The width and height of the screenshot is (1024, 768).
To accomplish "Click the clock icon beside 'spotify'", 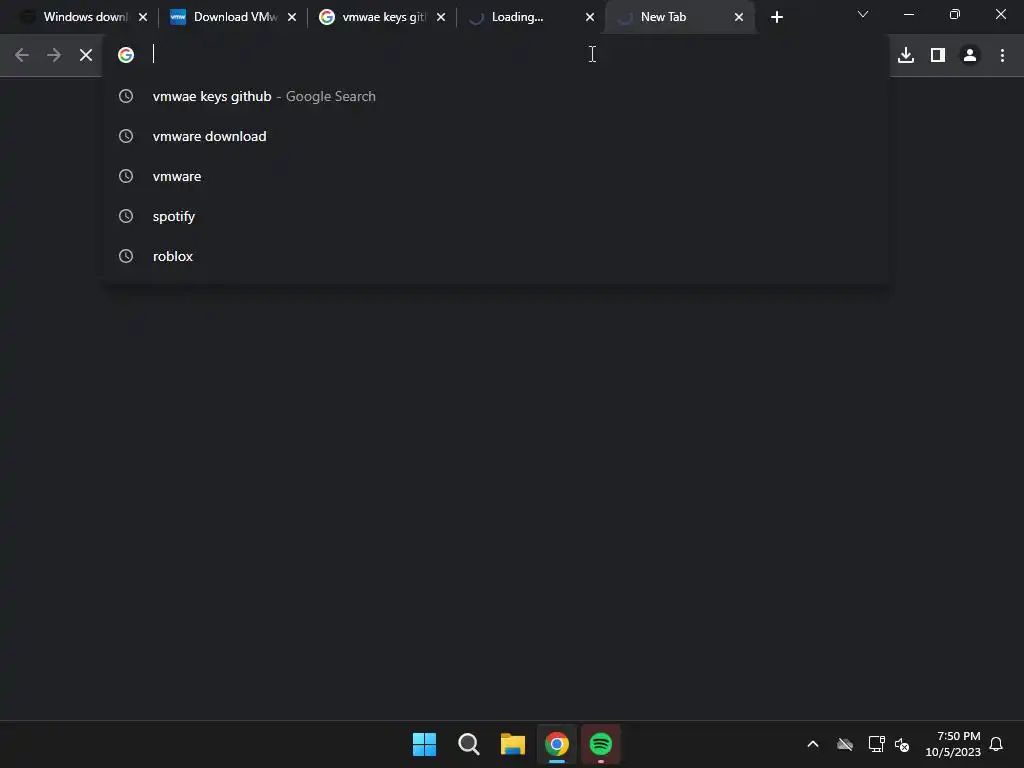I will point(126,216).
